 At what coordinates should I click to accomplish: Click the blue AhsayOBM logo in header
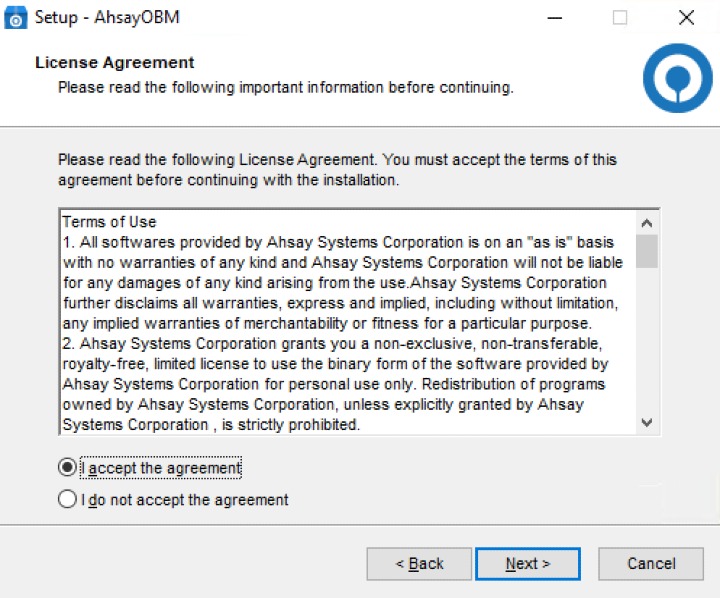677,77
